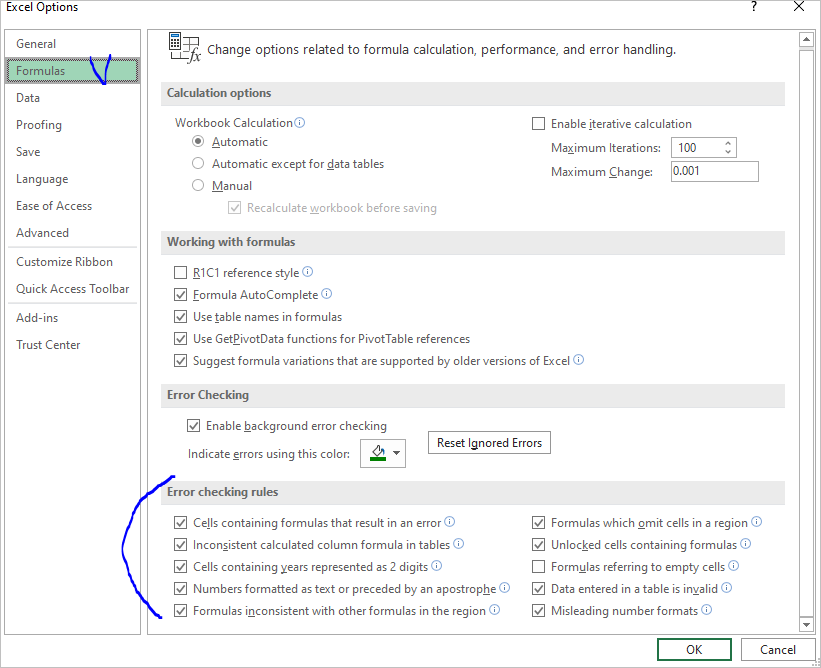Open the Trust Center category
This screenshot has height=668, width=821.
(73, 344)
